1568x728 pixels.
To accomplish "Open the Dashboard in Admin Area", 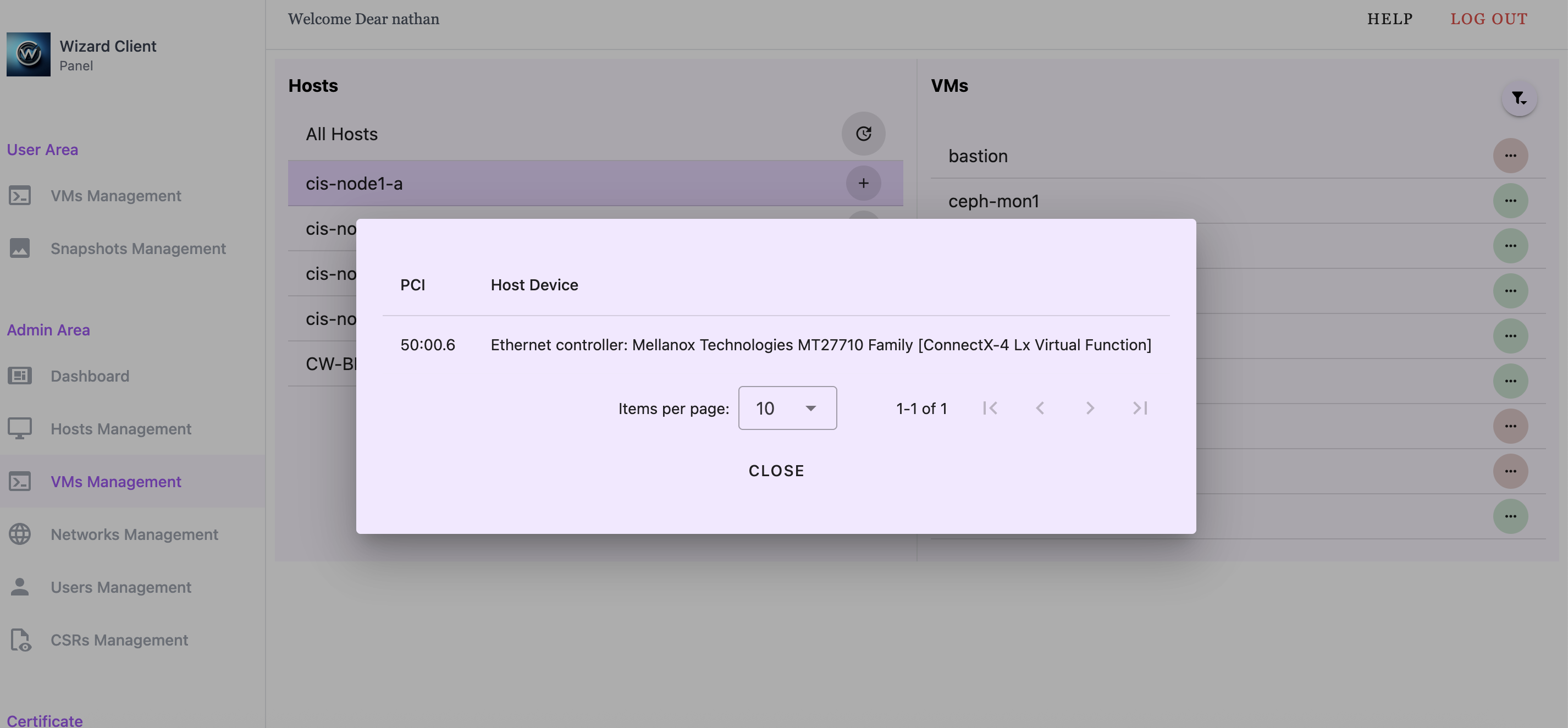I will tap(90, 376).
